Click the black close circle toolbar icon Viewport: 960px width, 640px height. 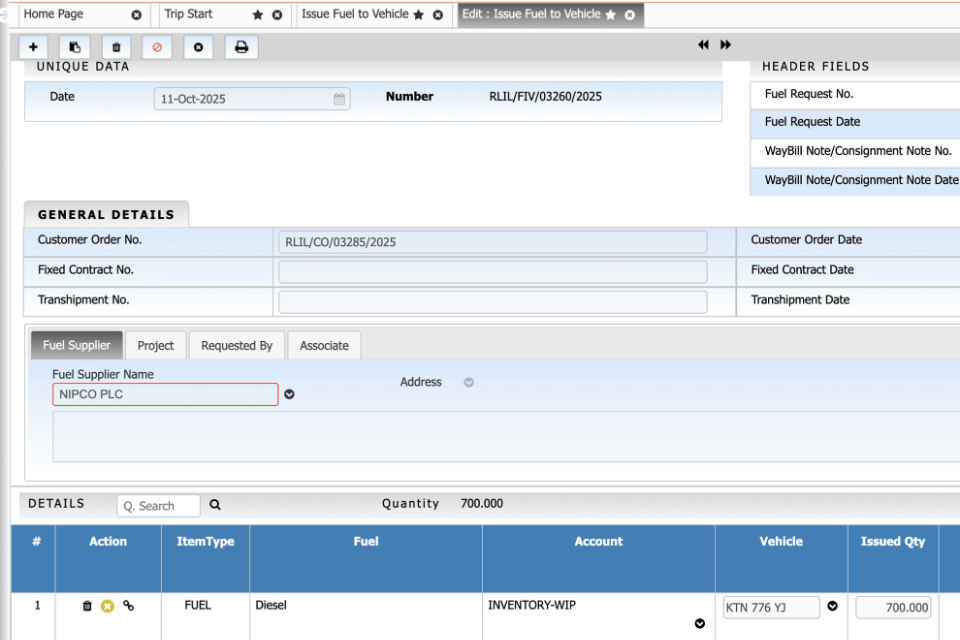198,47
